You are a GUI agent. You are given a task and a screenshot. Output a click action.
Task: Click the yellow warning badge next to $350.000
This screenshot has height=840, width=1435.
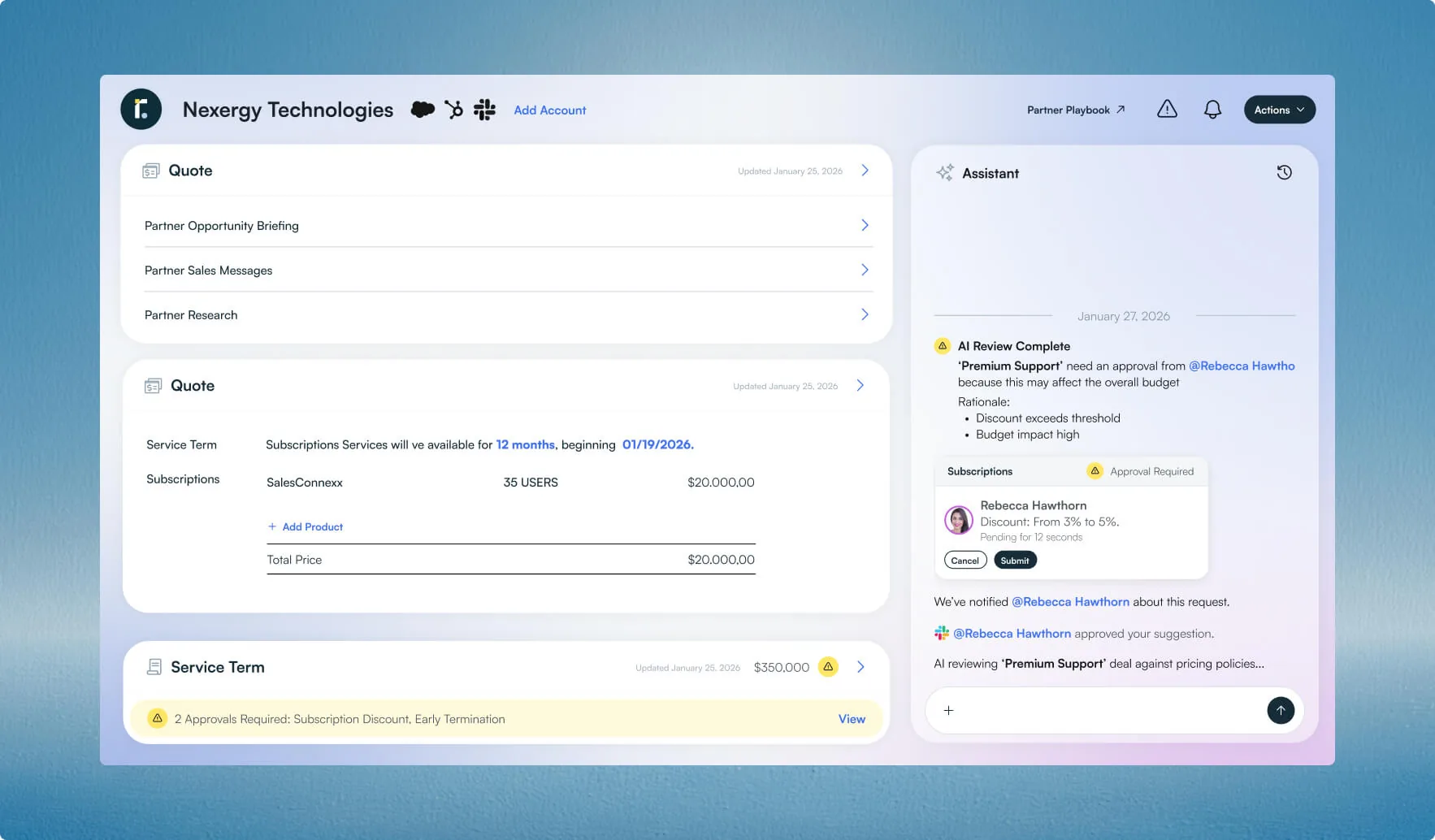pyautogui.click(x=828, y=667)
